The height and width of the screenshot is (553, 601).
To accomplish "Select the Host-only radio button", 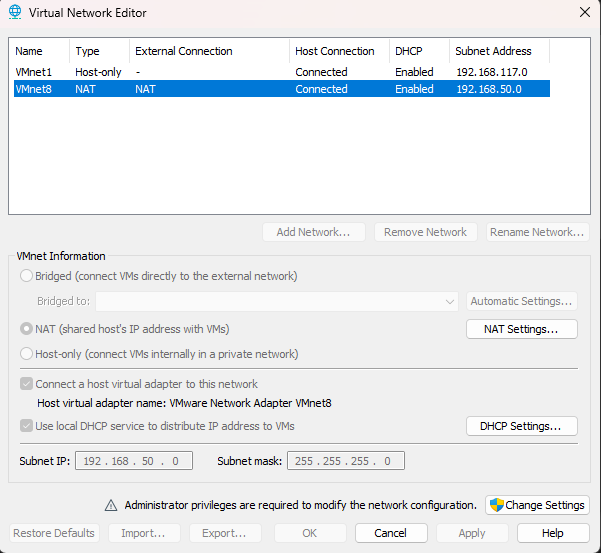I will point(27,354).
